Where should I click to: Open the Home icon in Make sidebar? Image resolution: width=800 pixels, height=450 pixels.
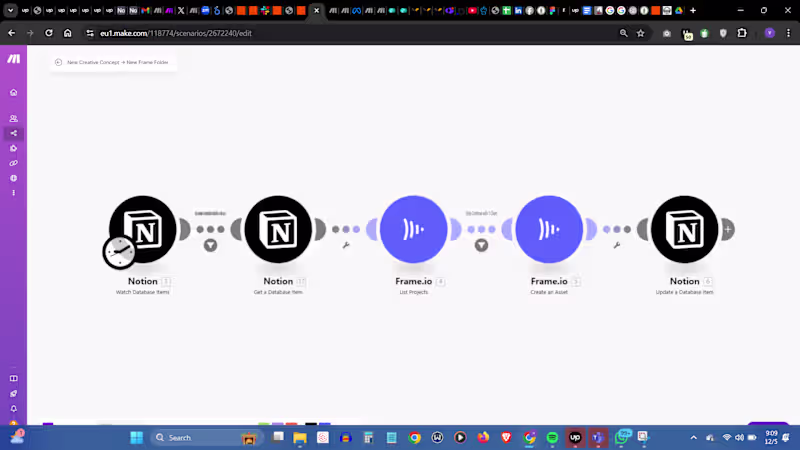(x=14, y=92)
